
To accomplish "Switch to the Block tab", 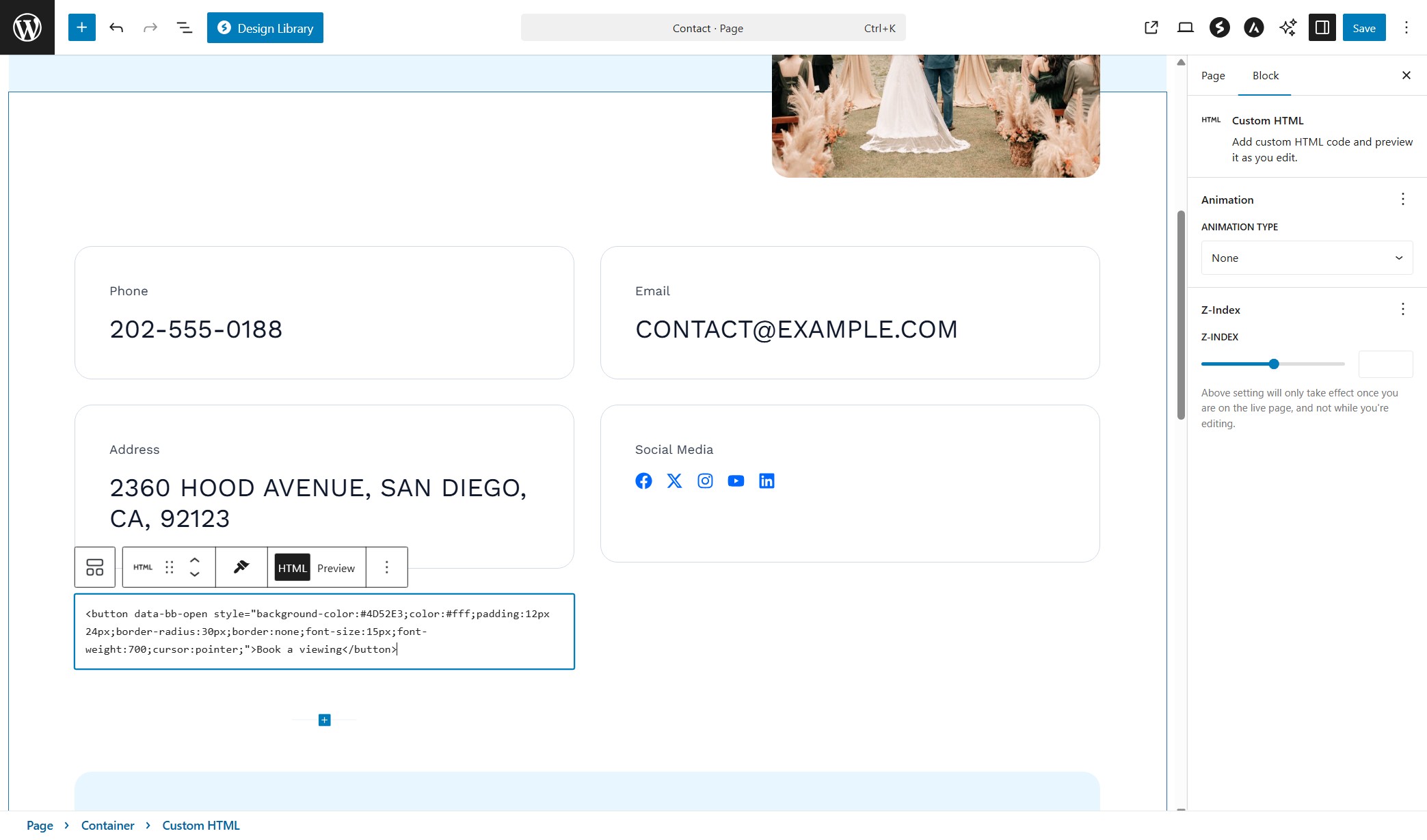I will [1266, 75].
